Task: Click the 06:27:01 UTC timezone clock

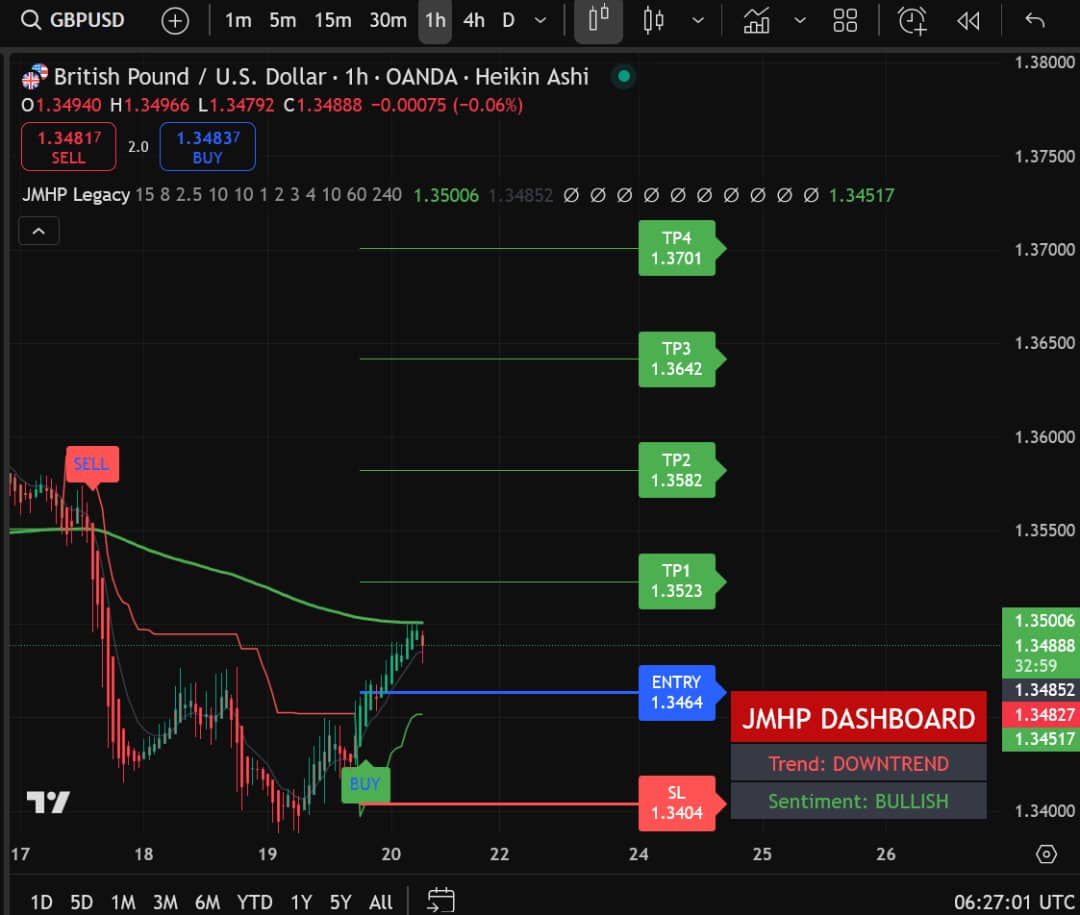Action: pyautogui.click(x=1014, y=902)
